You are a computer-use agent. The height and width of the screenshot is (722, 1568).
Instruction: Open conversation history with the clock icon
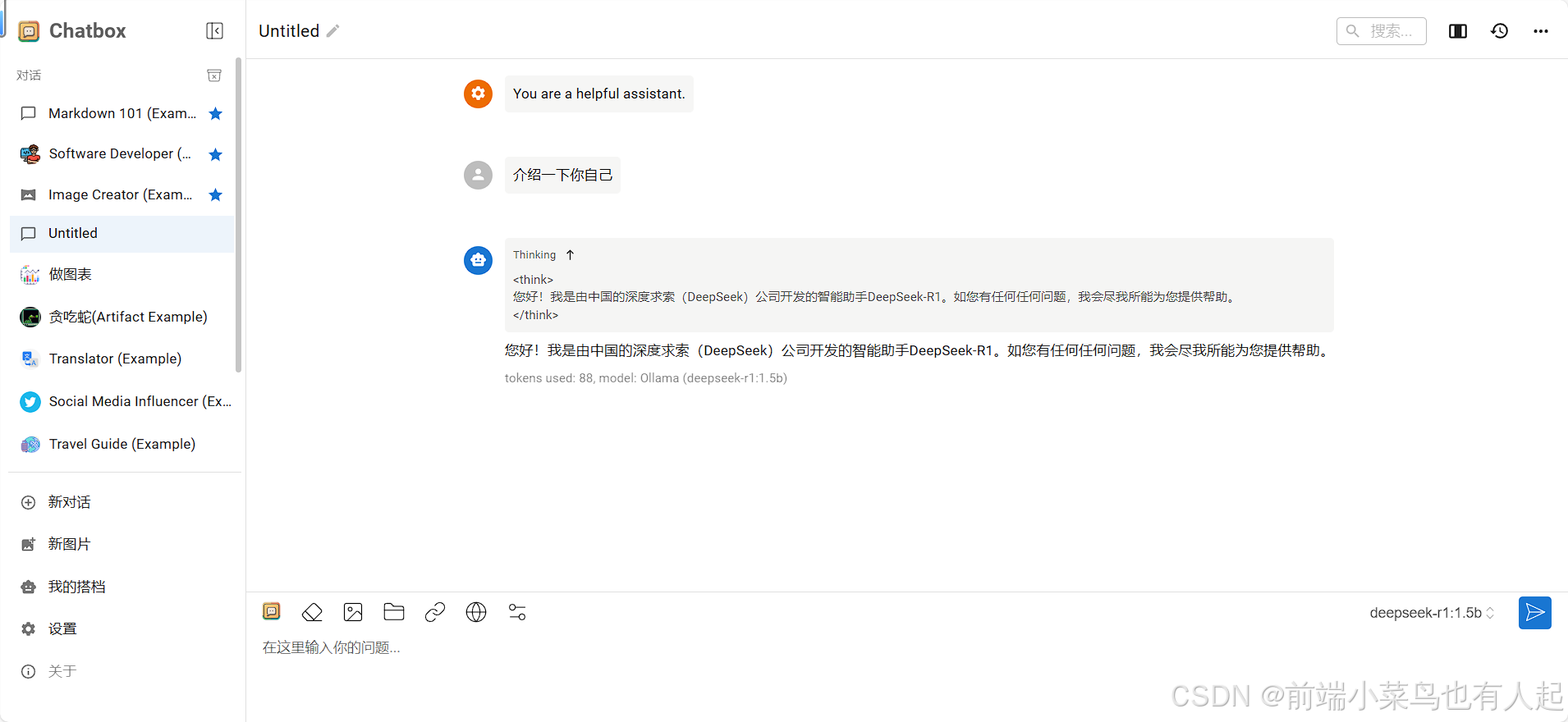[1499, 31]
